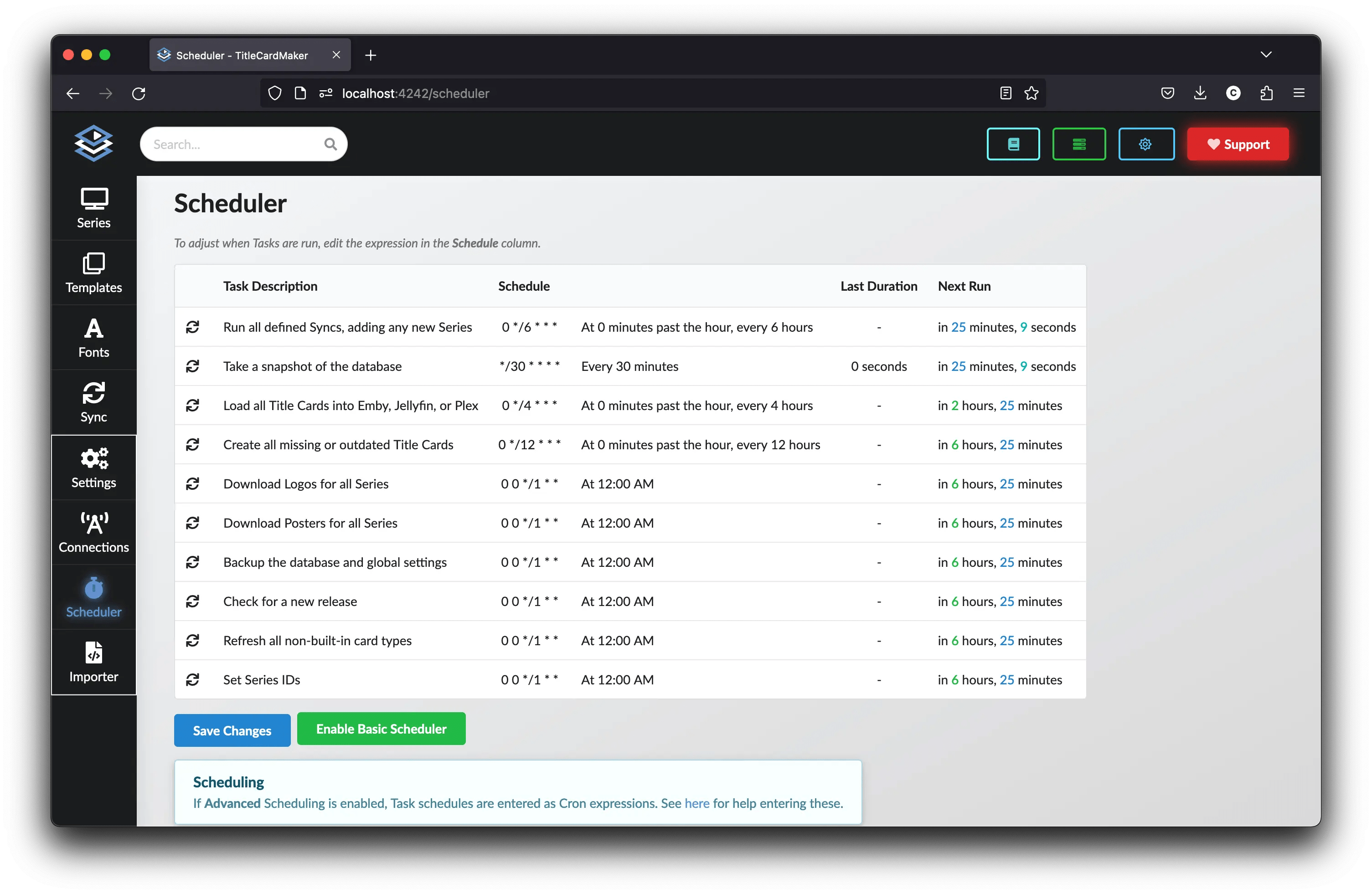Open the Connections sidebar section
This screenshot has height=894, width=1372.
pyautogui.click(x=93, y=532)
